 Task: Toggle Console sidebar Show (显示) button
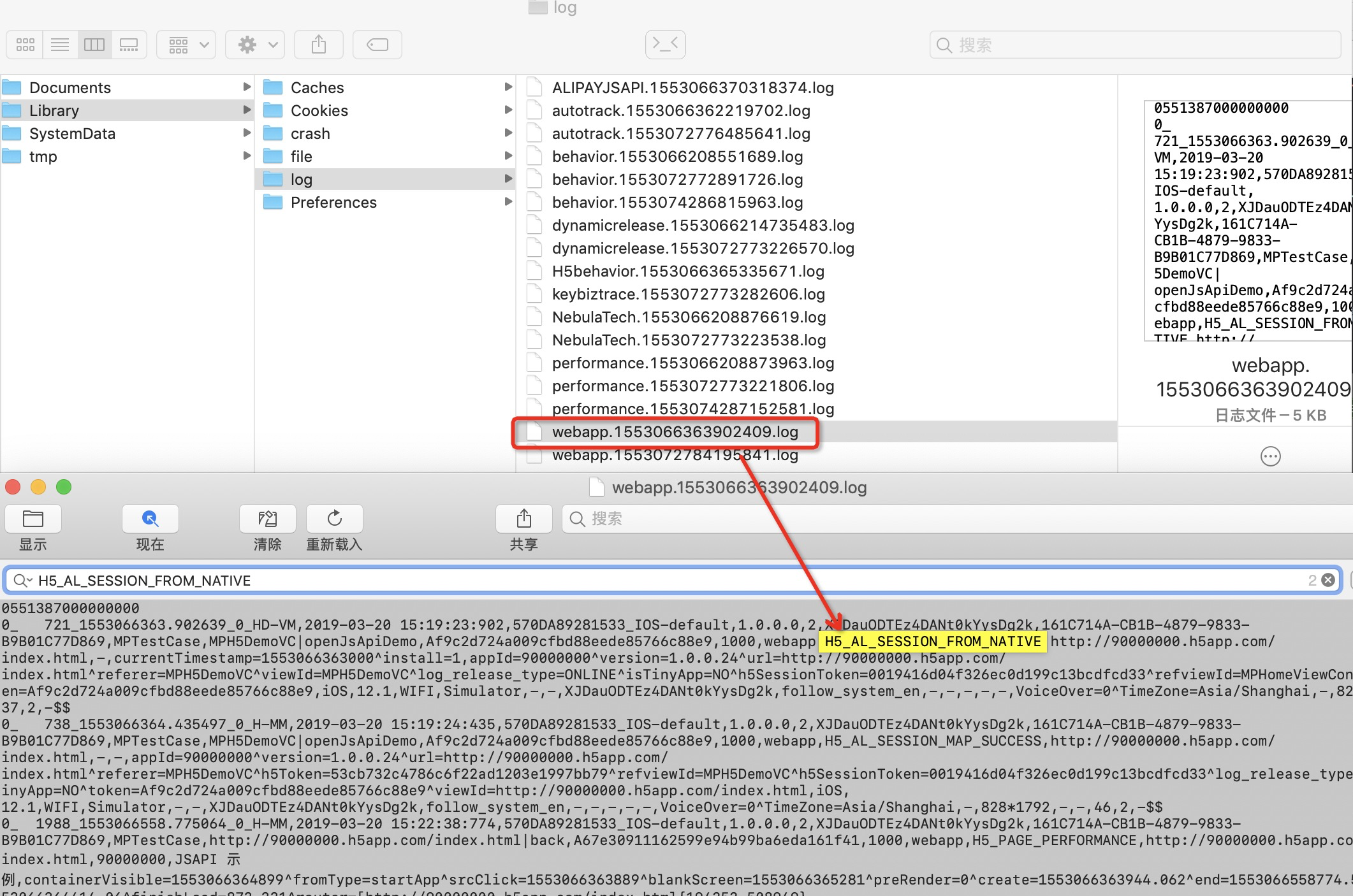click(33, 519)
